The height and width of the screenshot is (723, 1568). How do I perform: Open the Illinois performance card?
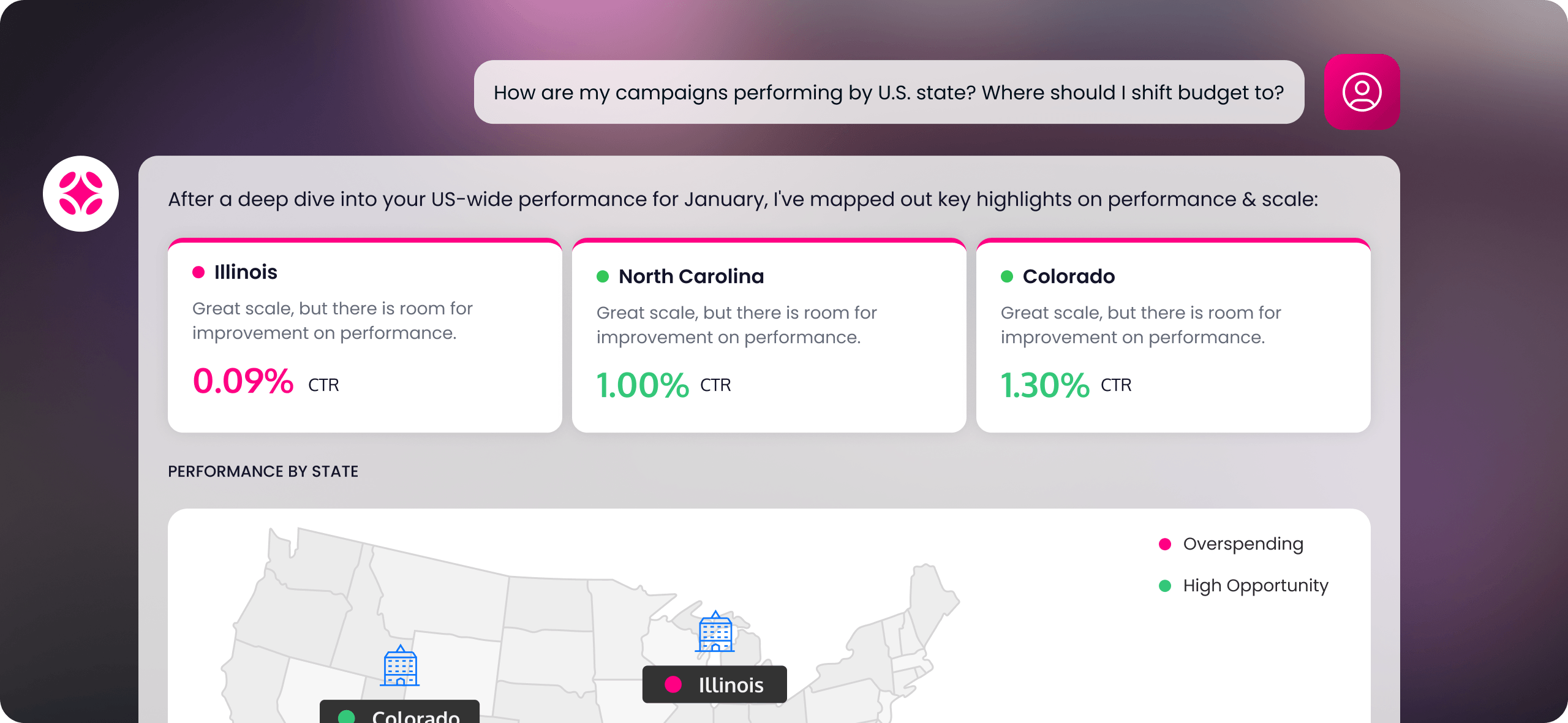[x=365, y=336]
